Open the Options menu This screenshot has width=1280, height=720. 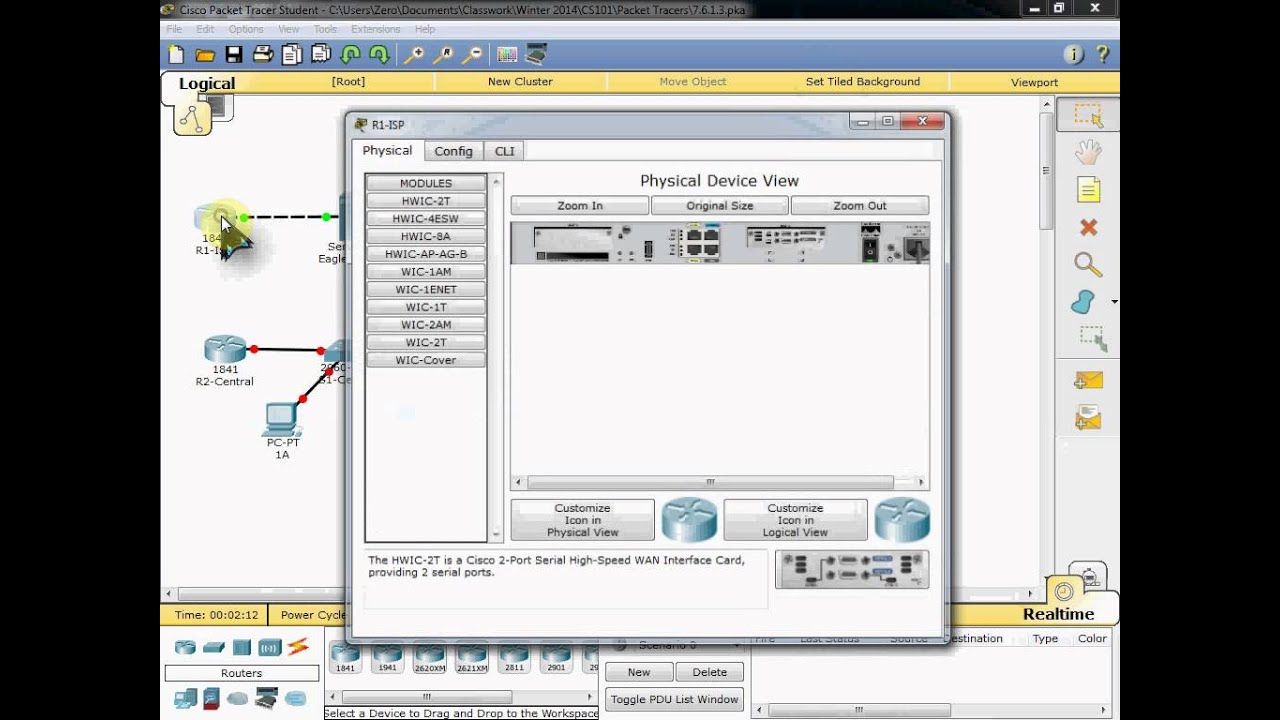click(246, 29)
